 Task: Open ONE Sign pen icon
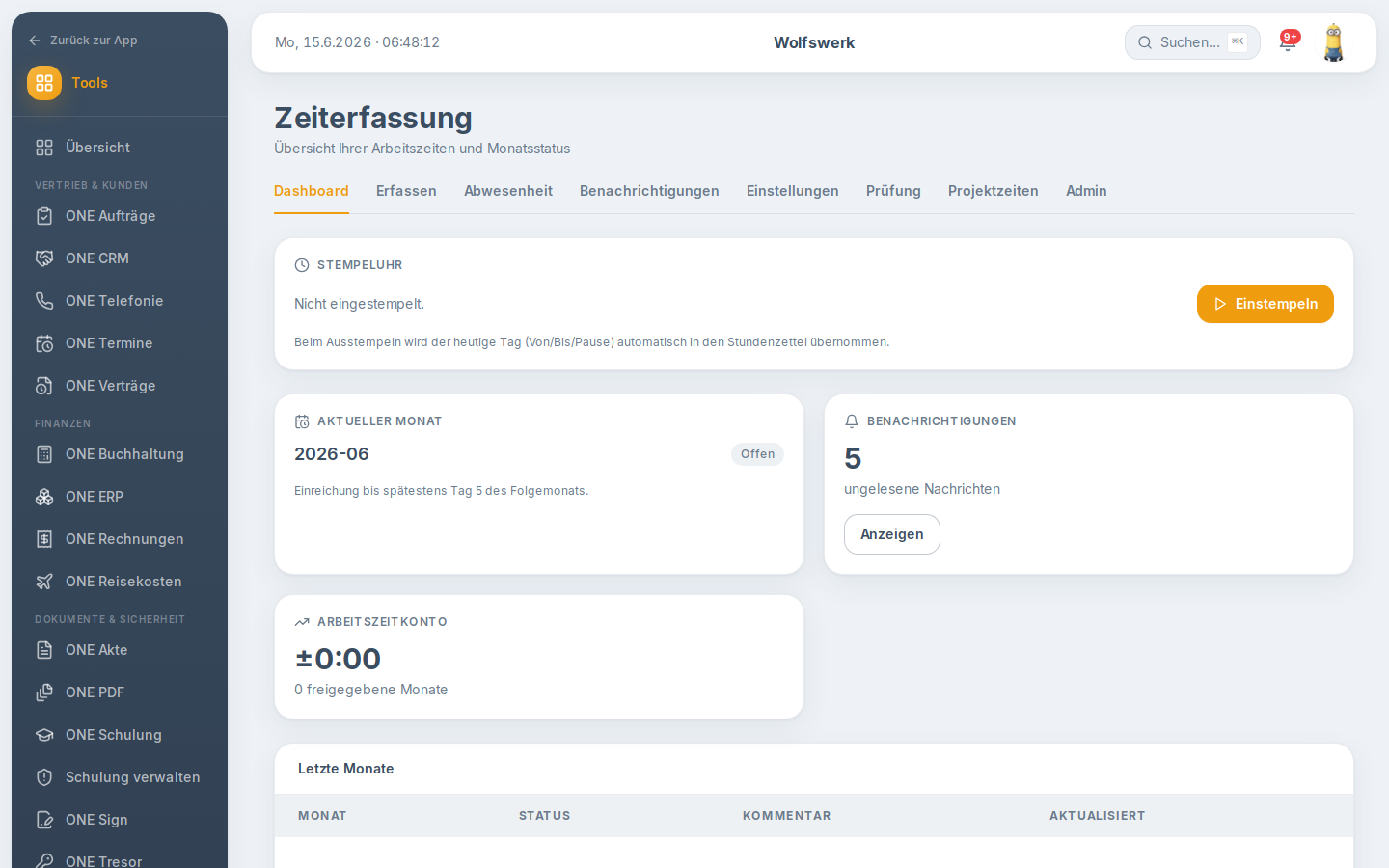(x=44, y=820)
